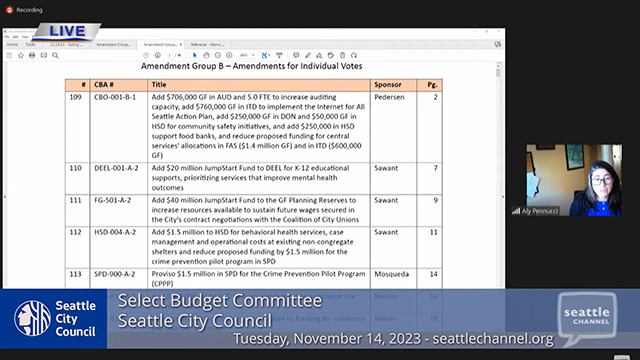Go to previous page with up-arrow icon
This screenshot has height=360, width=640.
click(146, 55)
